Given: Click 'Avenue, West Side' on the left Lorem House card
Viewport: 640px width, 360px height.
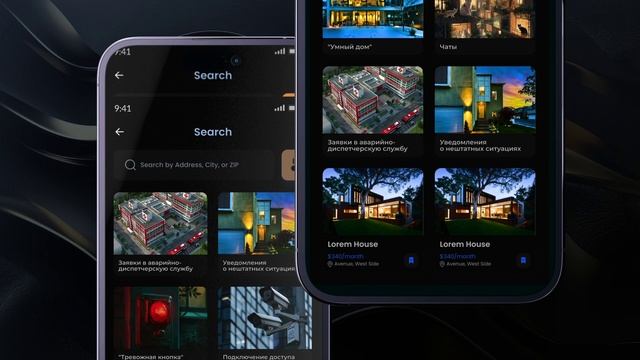Looking at the screenshot, I should click(x=356, y=264).
